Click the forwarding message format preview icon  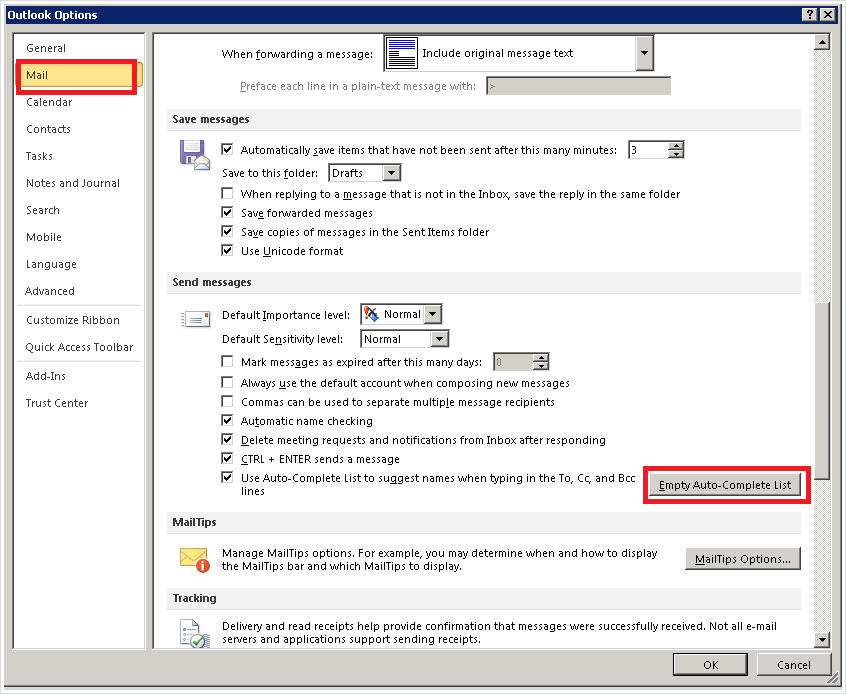click(x=402, y=53)
